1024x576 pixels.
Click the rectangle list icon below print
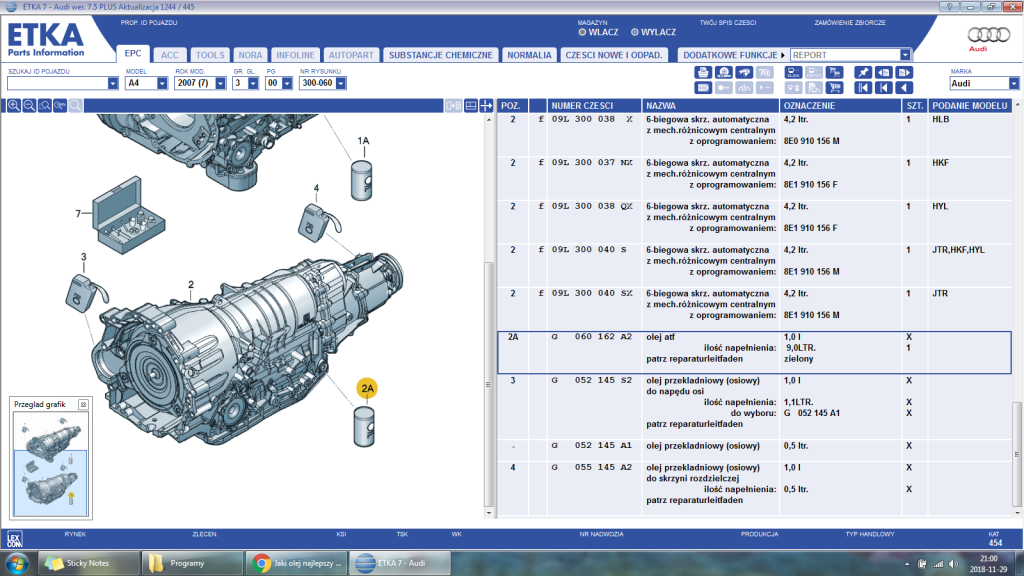tap(703, 88)
